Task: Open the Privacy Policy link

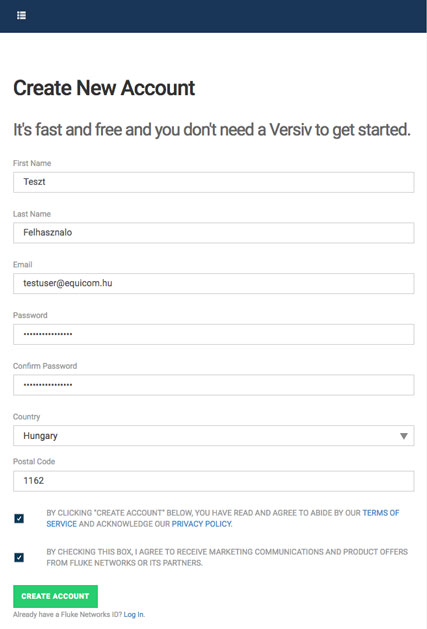Action: [201, 524]
